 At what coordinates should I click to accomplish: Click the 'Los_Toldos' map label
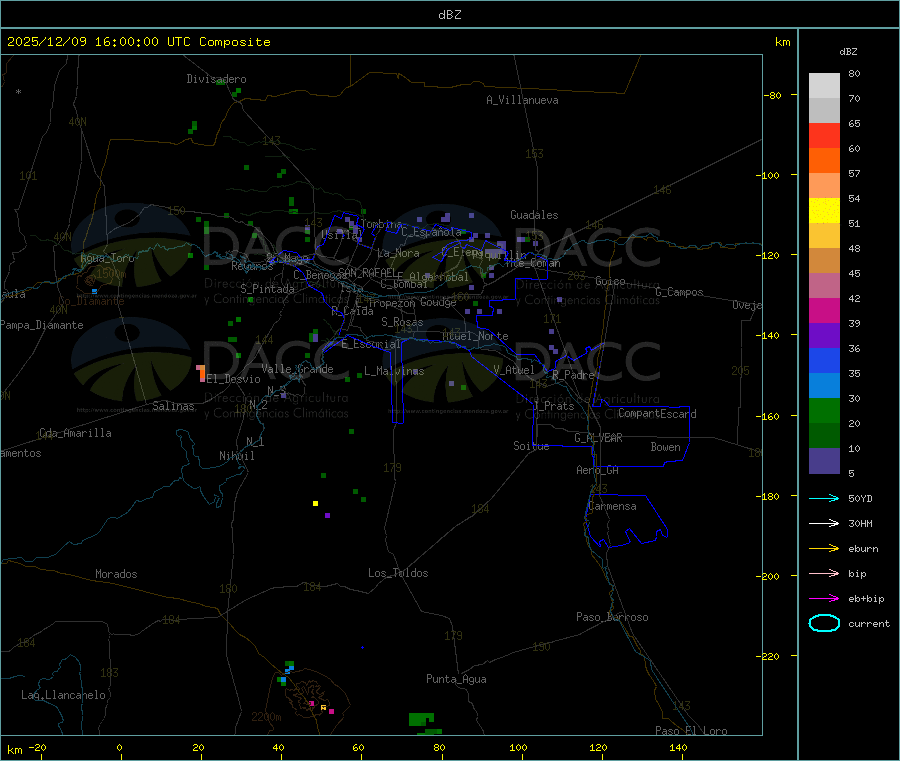[398, 573]
